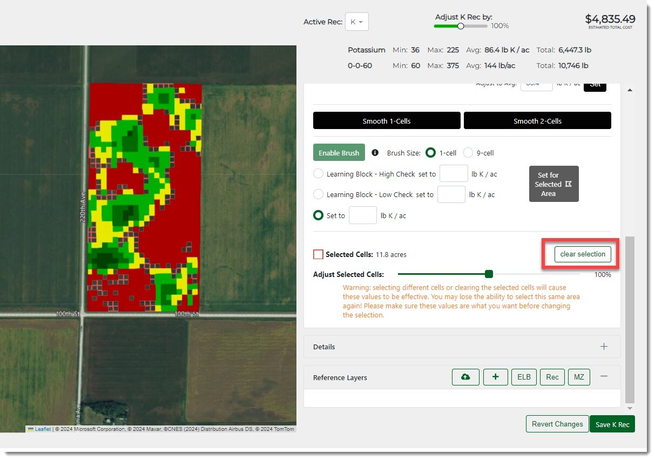
Task: Click the Set to lb K/ac input
Action: click(362, 215)
